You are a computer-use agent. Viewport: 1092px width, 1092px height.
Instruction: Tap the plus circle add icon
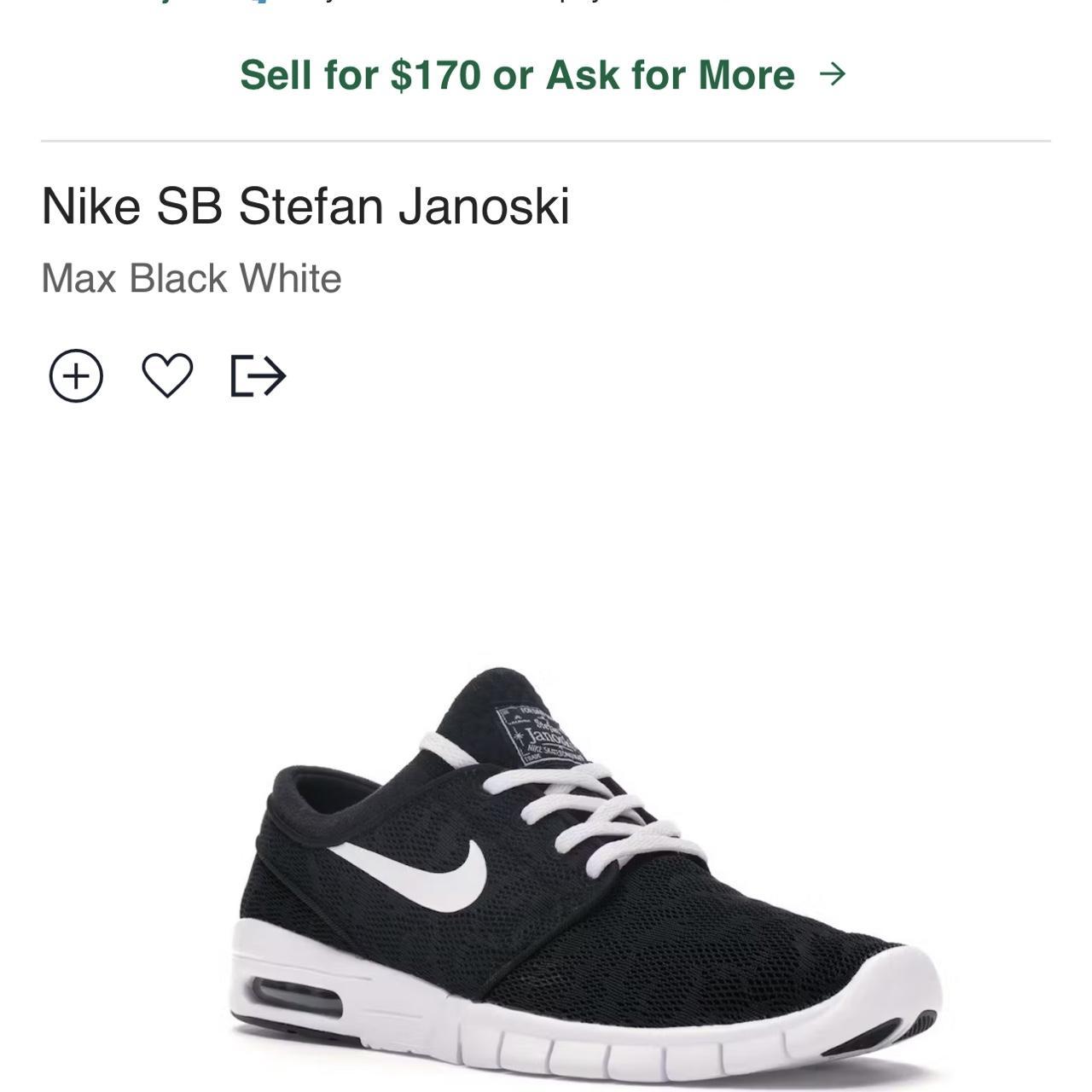pos(76,376)
